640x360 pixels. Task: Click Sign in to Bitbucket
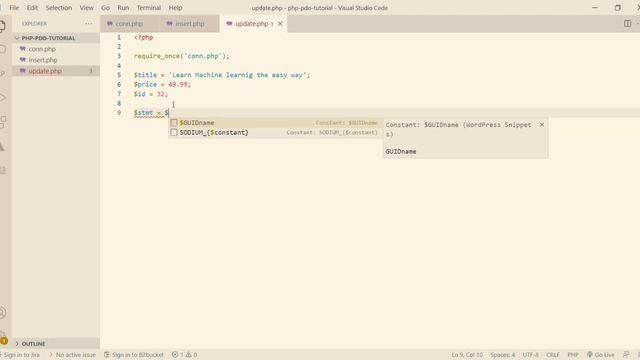(x=133, y=355)
